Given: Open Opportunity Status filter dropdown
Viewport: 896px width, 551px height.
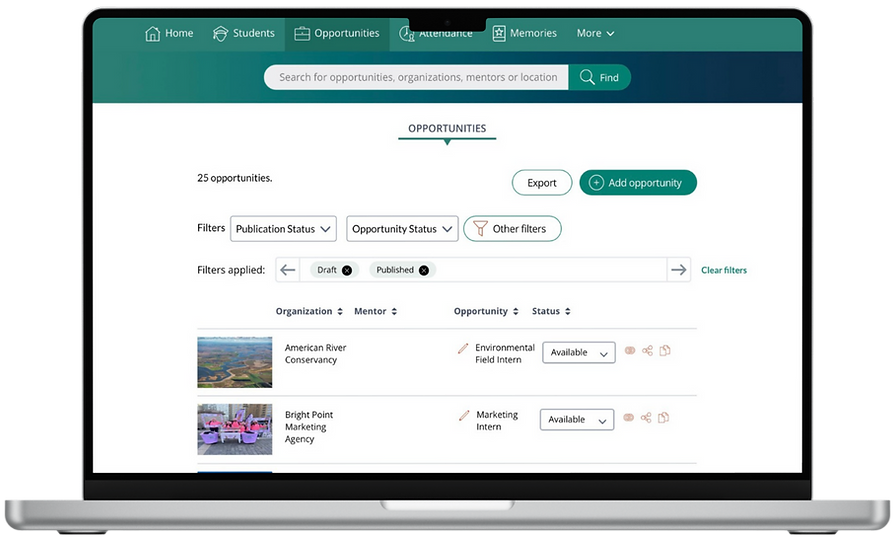Looking at the screenshot, I should point(402,229).
